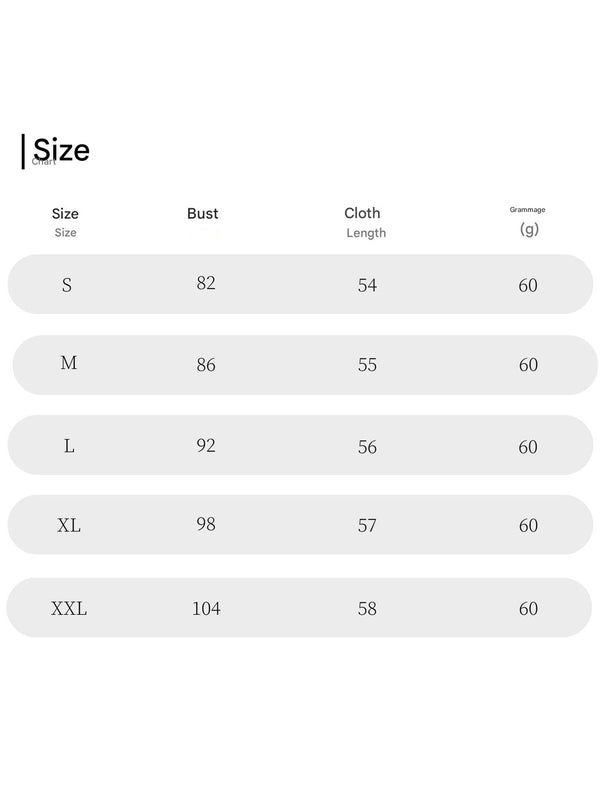Click the "Cloth Length" column header
Screen dimensions: 600x800
[x=364, y=222]
